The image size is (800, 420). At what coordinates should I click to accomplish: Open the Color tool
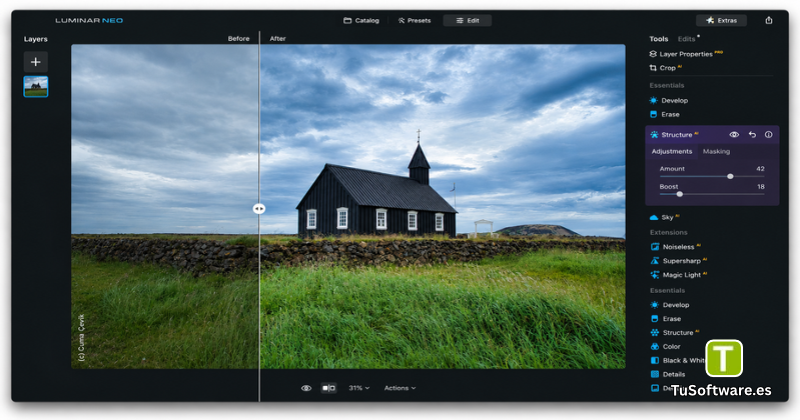[666, 346]
